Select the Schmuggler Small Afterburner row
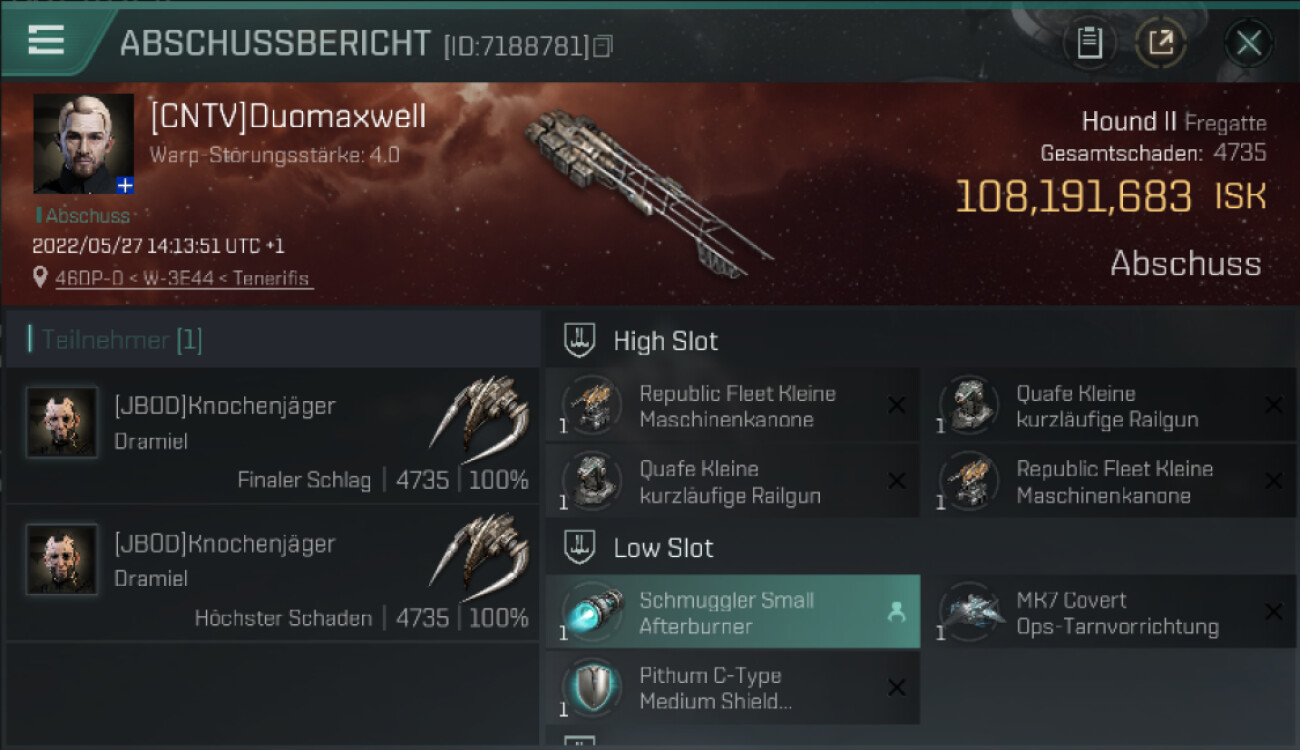This screenshot has width=1300, height=750. coord(733,612)
